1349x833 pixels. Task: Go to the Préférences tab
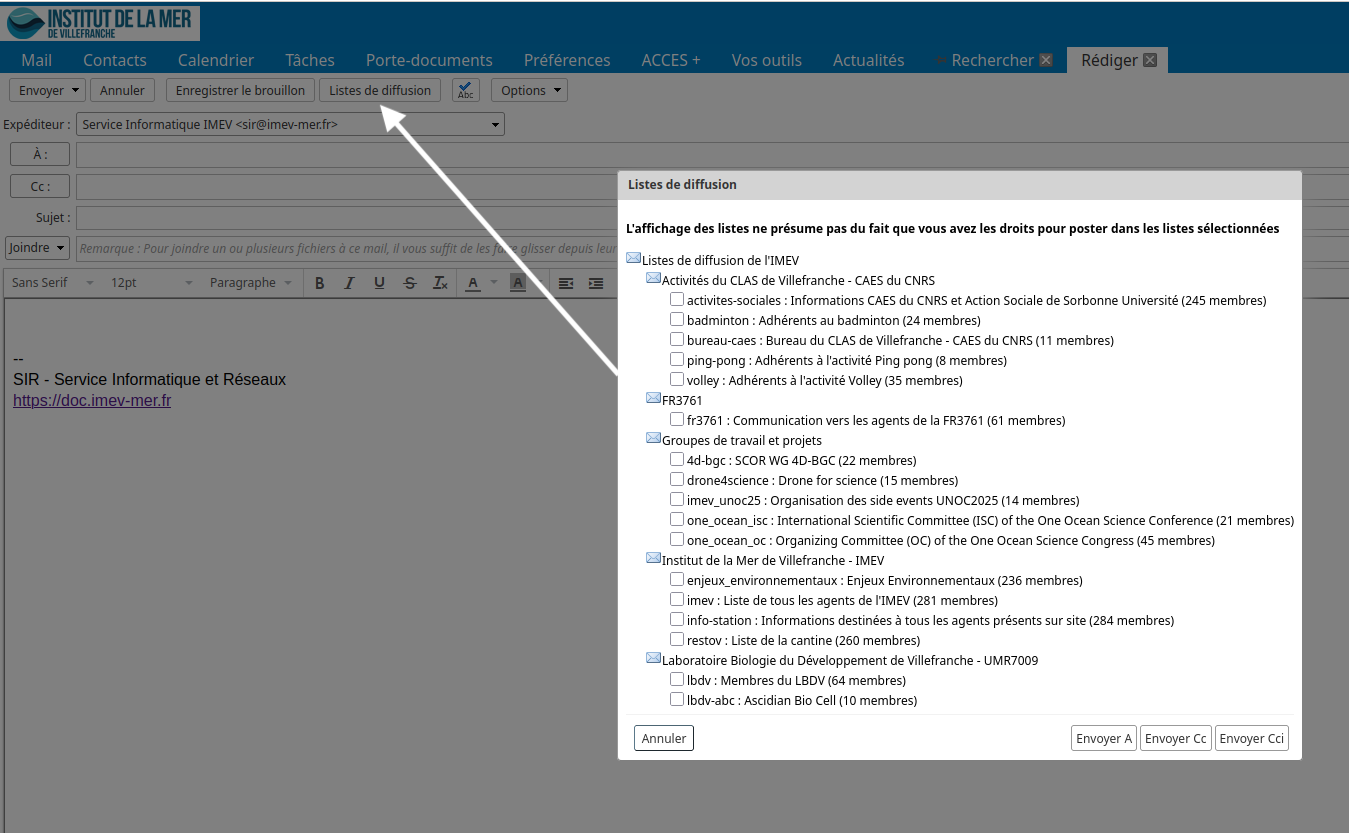(567, 60)
